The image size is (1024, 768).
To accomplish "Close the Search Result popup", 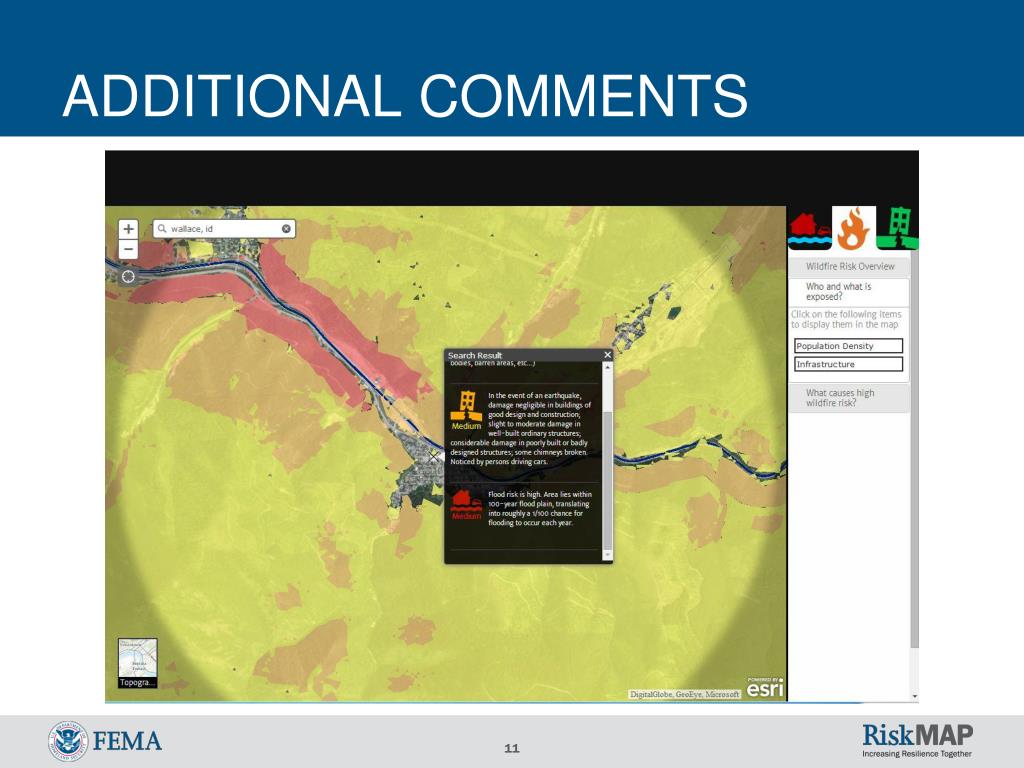I will (x=607, y=355).
